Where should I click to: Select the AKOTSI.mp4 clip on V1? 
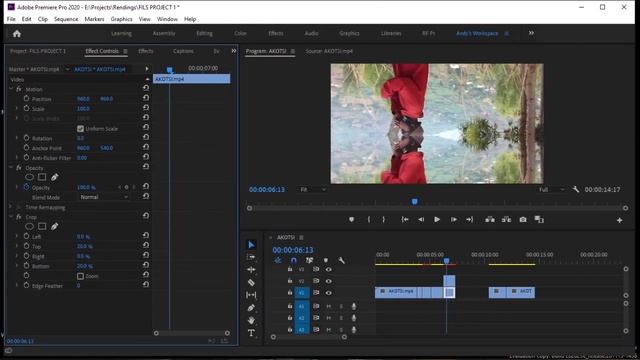click(x=396, y=292)
